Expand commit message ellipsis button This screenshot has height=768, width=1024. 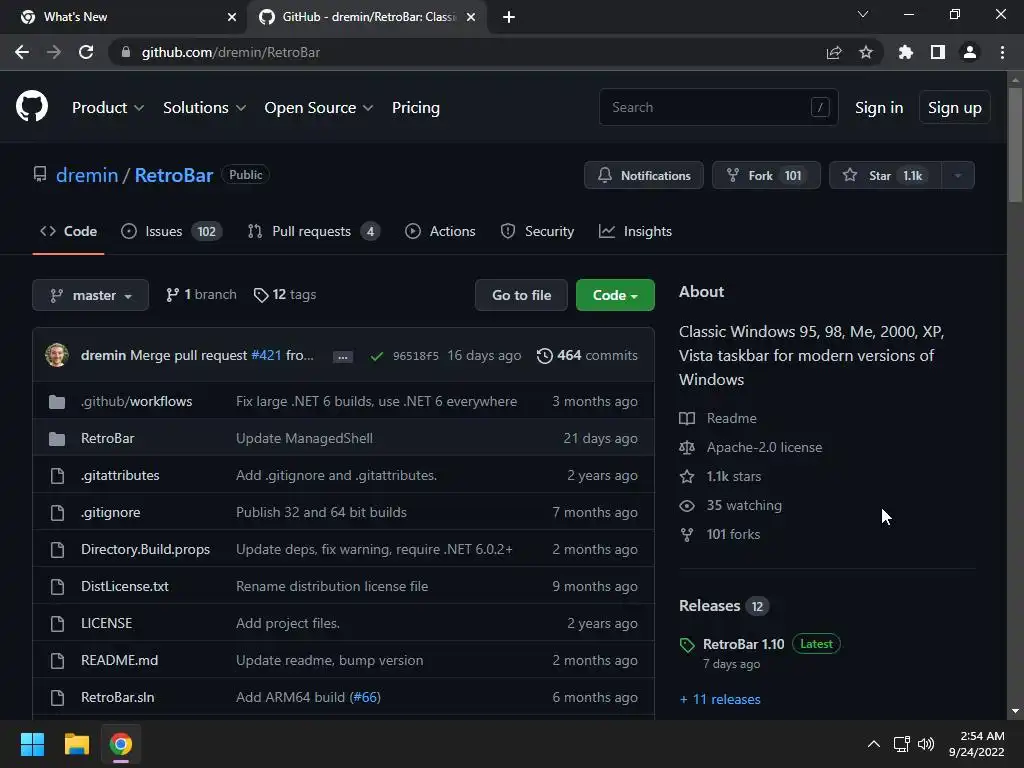coord(343,357)
